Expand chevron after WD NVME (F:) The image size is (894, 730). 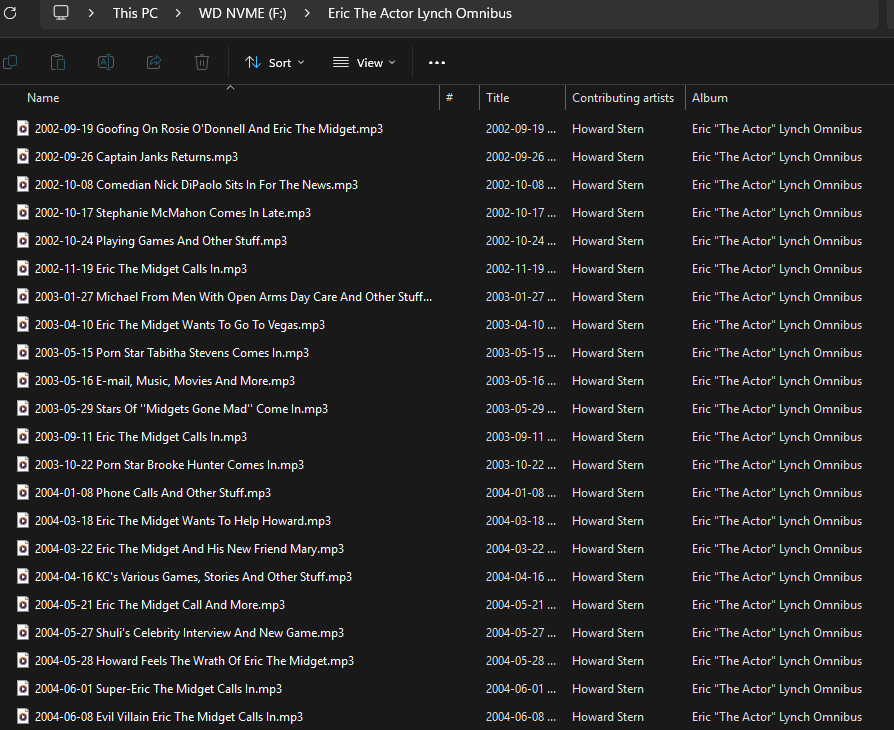tap(307, 13)
